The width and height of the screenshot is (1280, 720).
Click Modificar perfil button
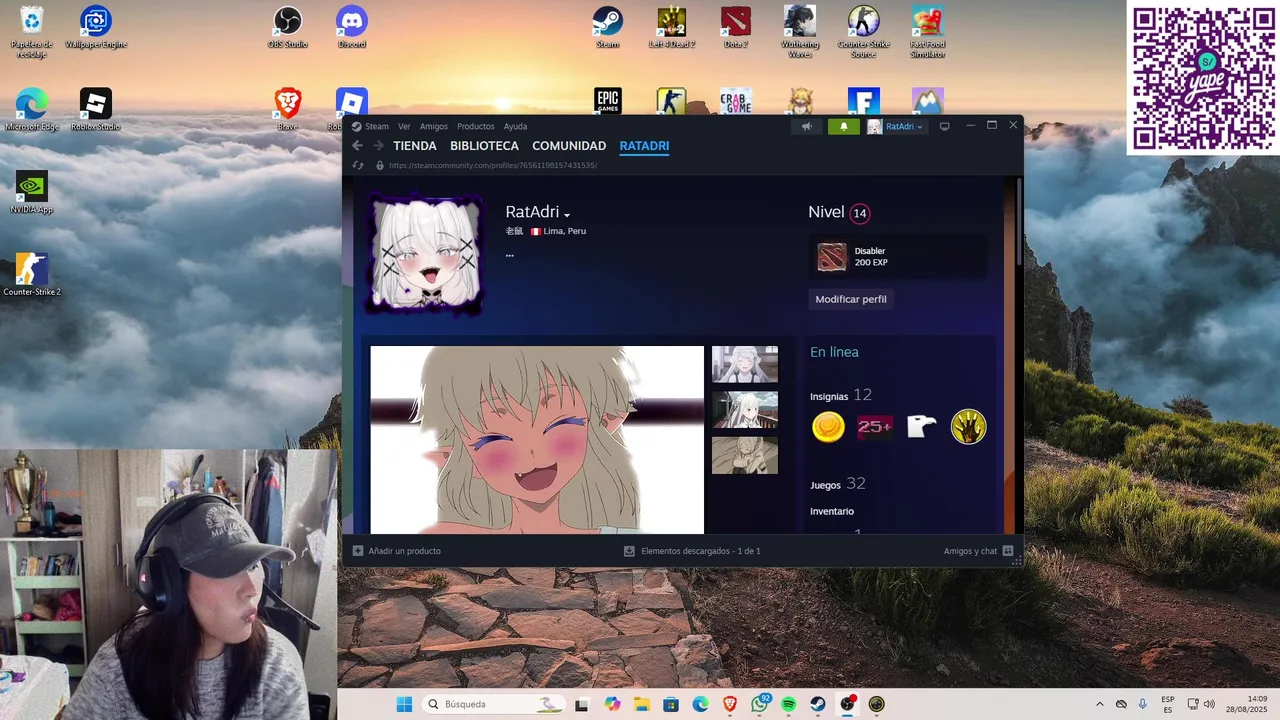851,299
